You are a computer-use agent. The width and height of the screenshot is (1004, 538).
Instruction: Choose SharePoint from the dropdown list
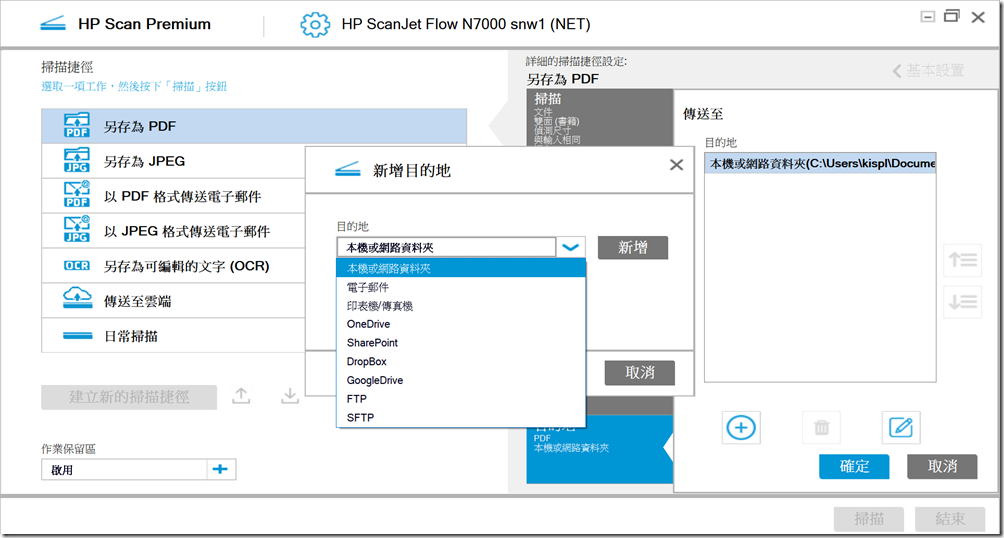[461, 343]
